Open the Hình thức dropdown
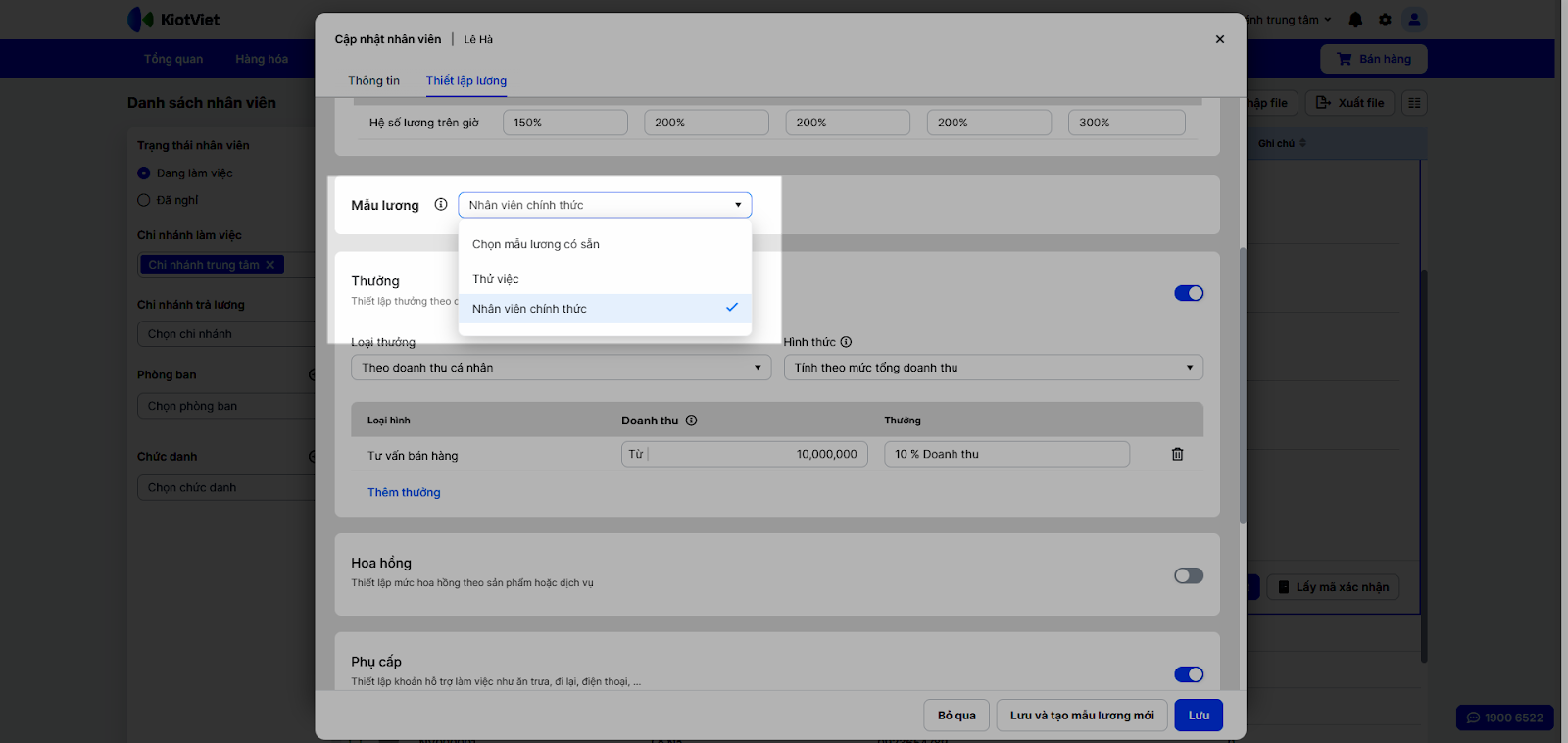Screen dimensions: 1568x743 (x=993, y=368)
